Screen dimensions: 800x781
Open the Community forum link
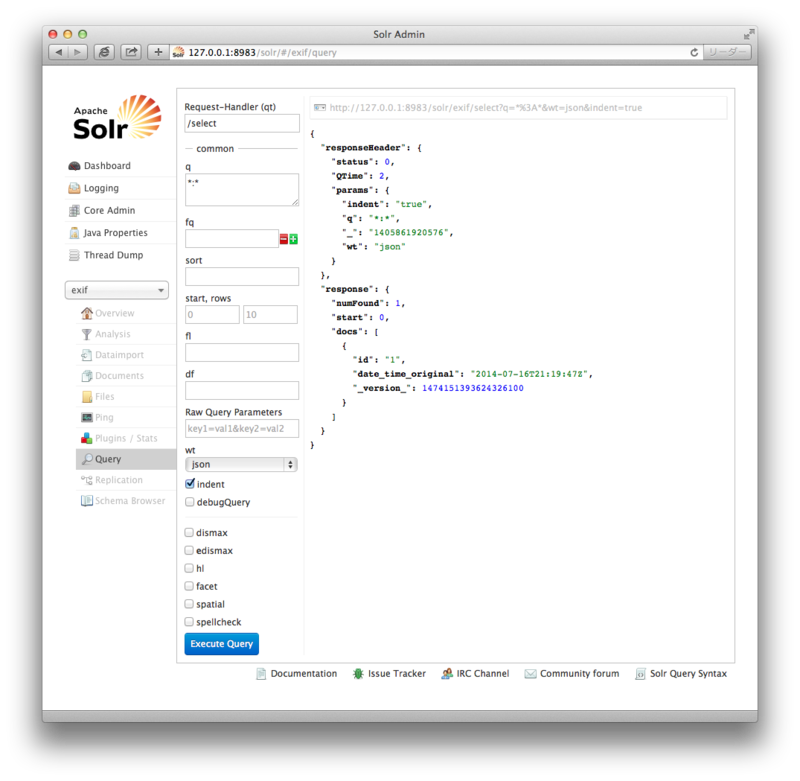[572, 674]
